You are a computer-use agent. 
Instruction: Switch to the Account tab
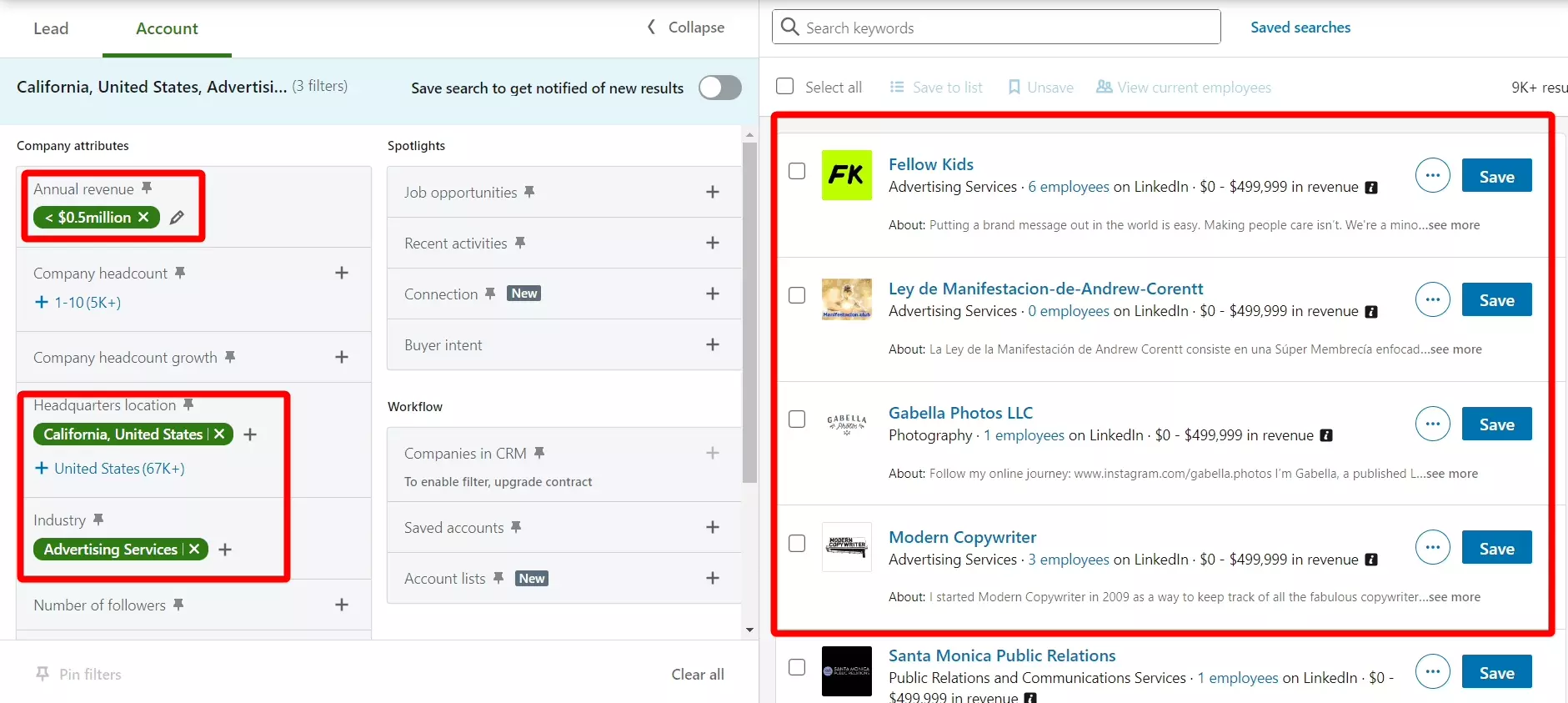click(167, 28)
